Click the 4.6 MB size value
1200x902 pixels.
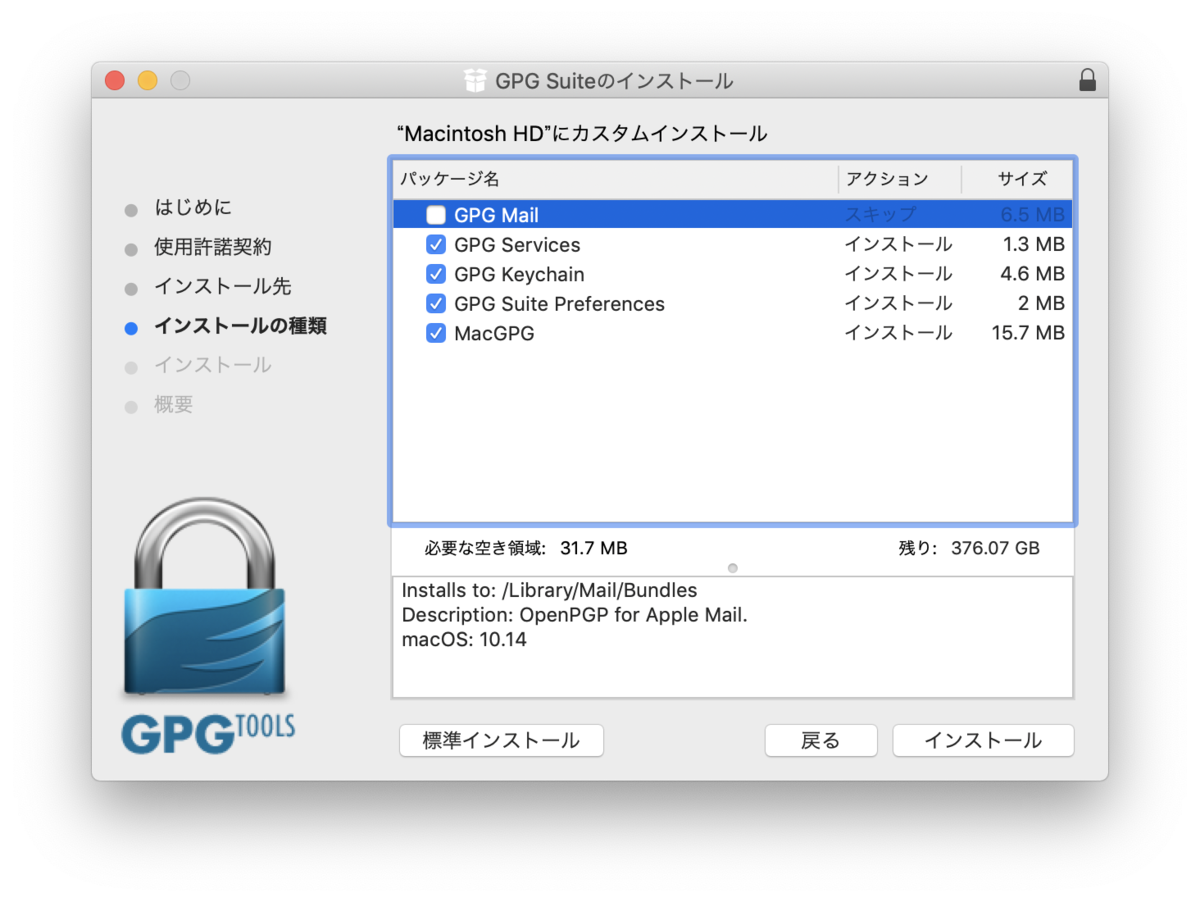pos(1034,274)
